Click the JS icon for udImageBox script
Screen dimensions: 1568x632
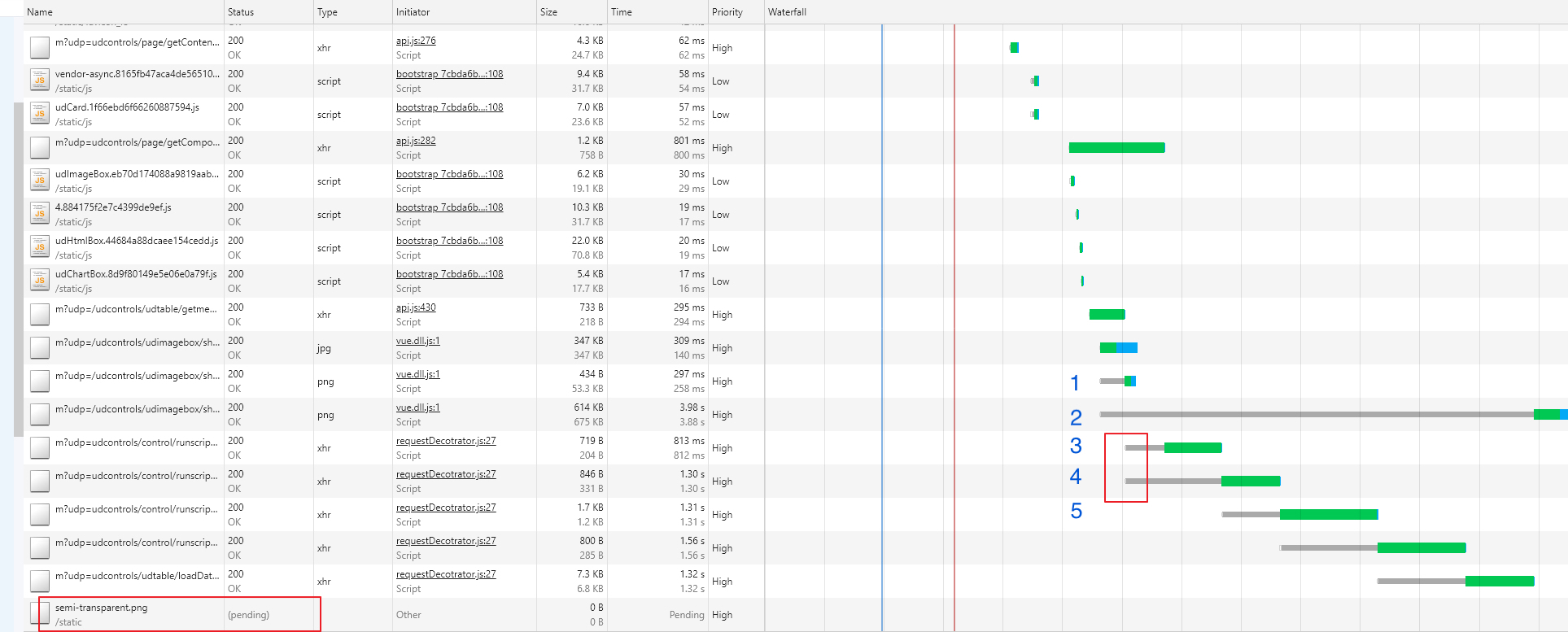click(x=39, y=181)
